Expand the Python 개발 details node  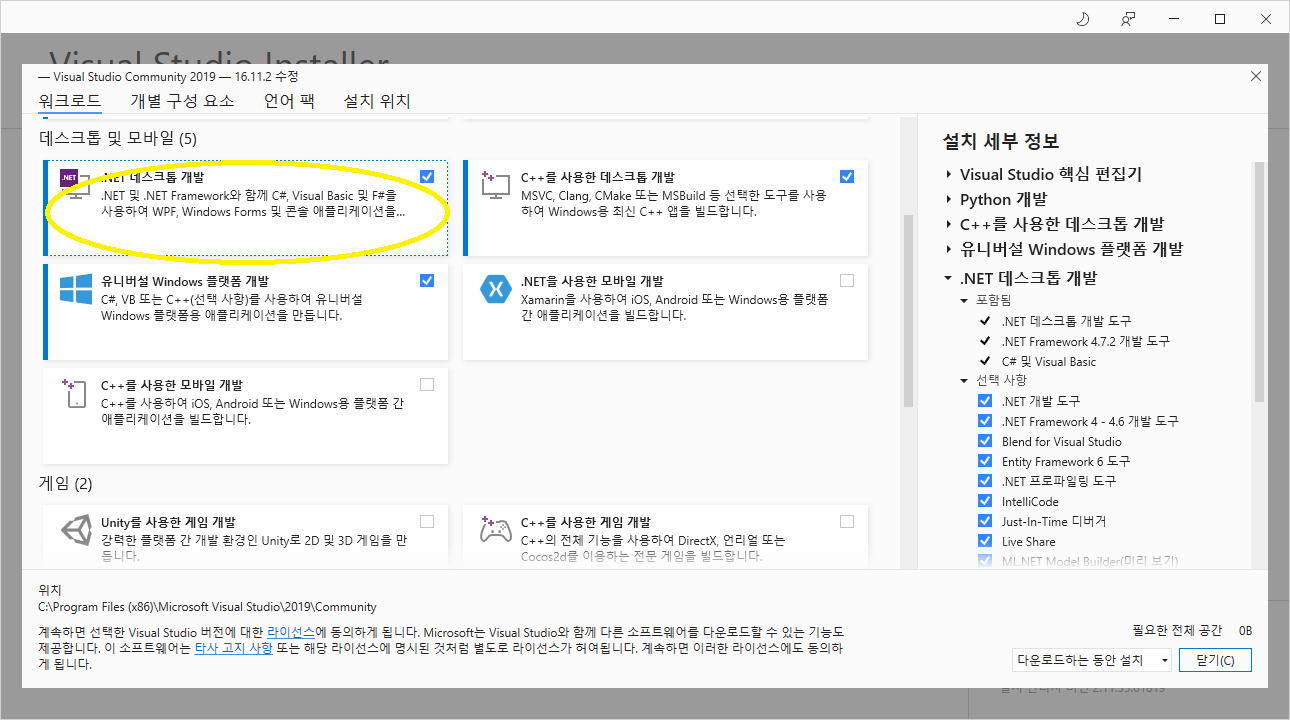click(x=948, y=199)
